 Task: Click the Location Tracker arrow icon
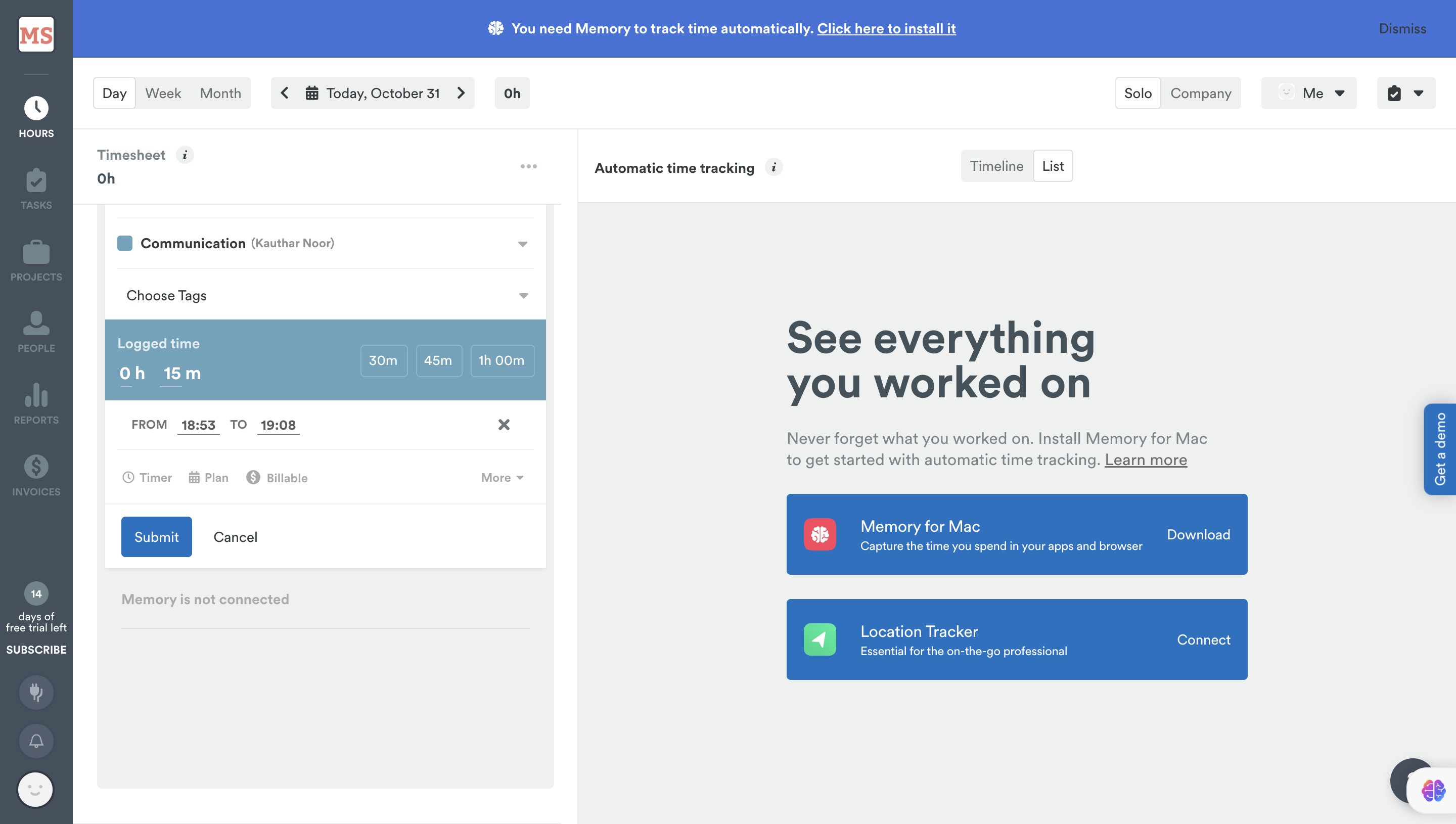(x=820, y=639)
